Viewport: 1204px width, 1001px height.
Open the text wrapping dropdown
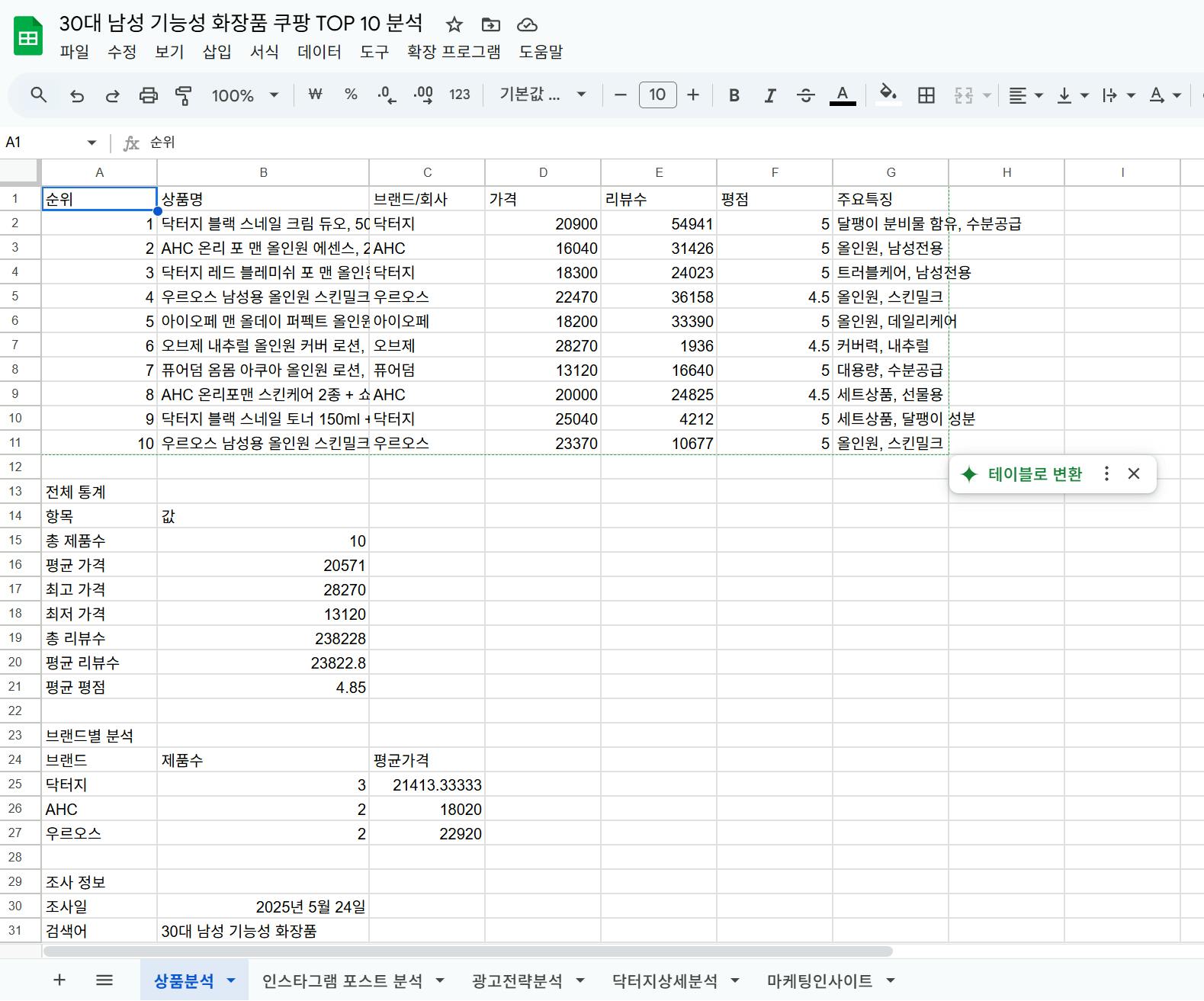tap(1119, 95)
